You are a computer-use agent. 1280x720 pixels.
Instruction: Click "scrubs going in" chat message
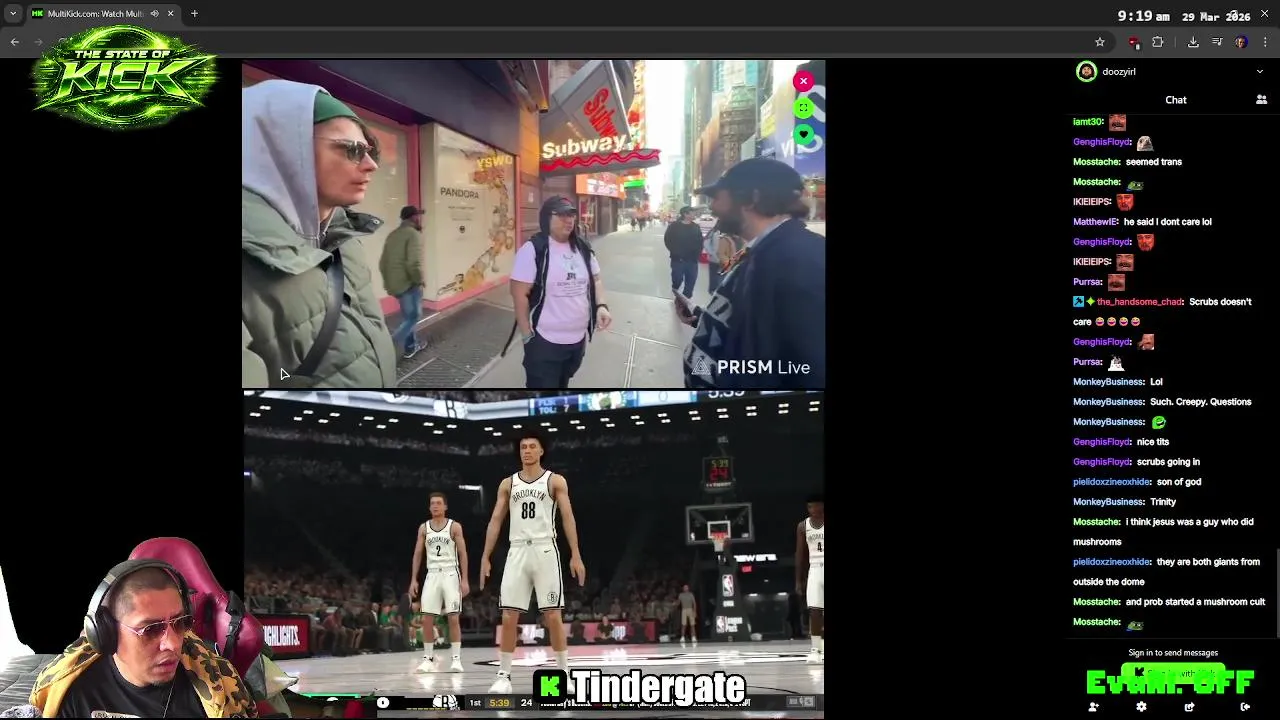1168,462
